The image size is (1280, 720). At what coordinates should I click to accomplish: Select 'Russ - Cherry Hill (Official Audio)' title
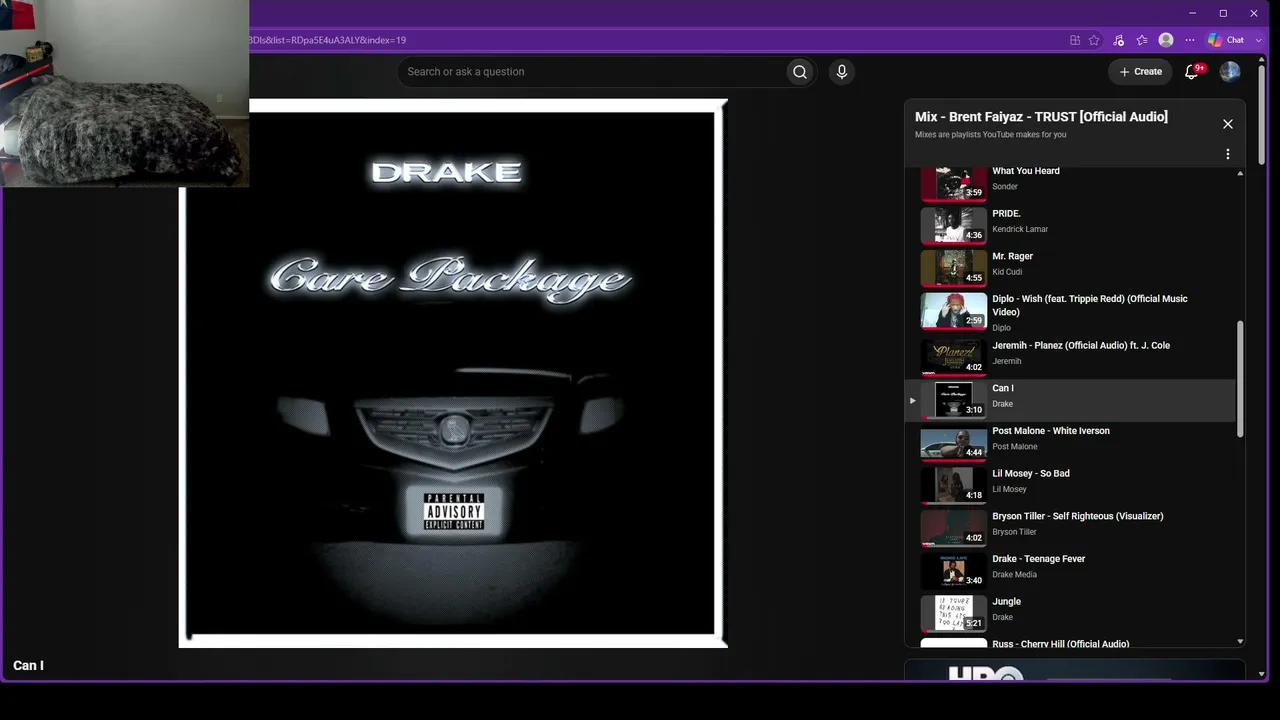coord(1061,644)
